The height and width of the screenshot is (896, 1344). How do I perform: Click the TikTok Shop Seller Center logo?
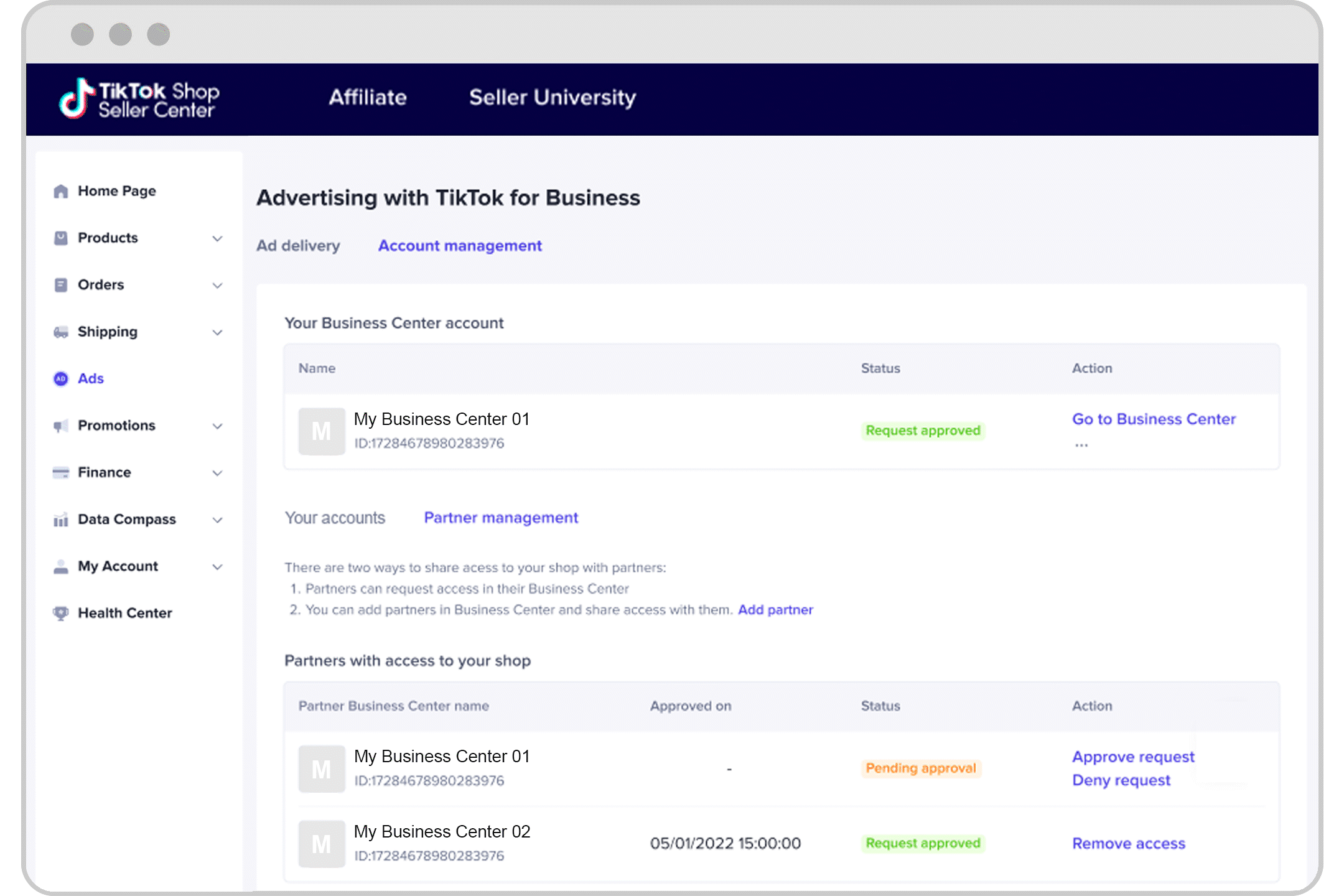coord(139,99)
